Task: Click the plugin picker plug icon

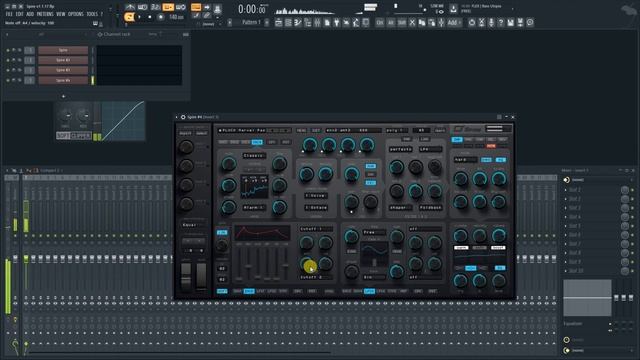Action: coord(337,22)
